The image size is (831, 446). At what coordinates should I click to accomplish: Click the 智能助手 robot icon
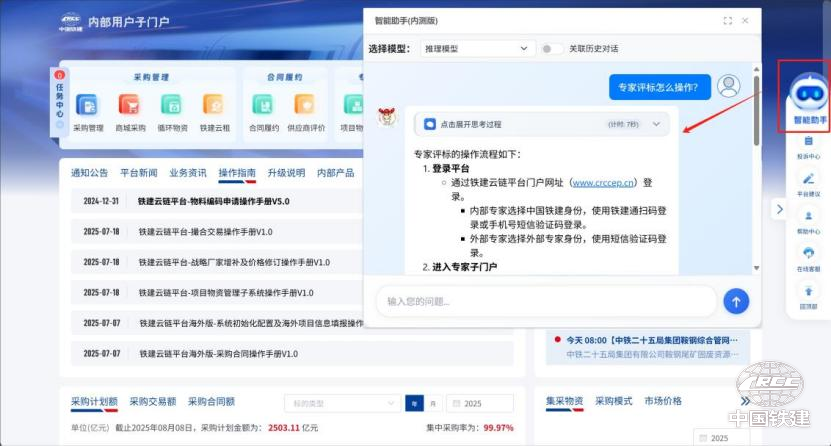[808, 94]
